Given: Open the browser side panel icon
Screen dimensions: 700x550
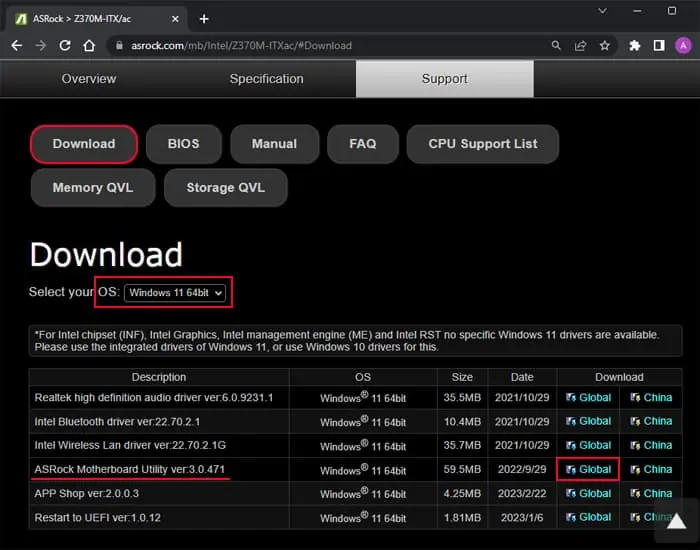Looking at the screenshot, I should coord(659,45).
